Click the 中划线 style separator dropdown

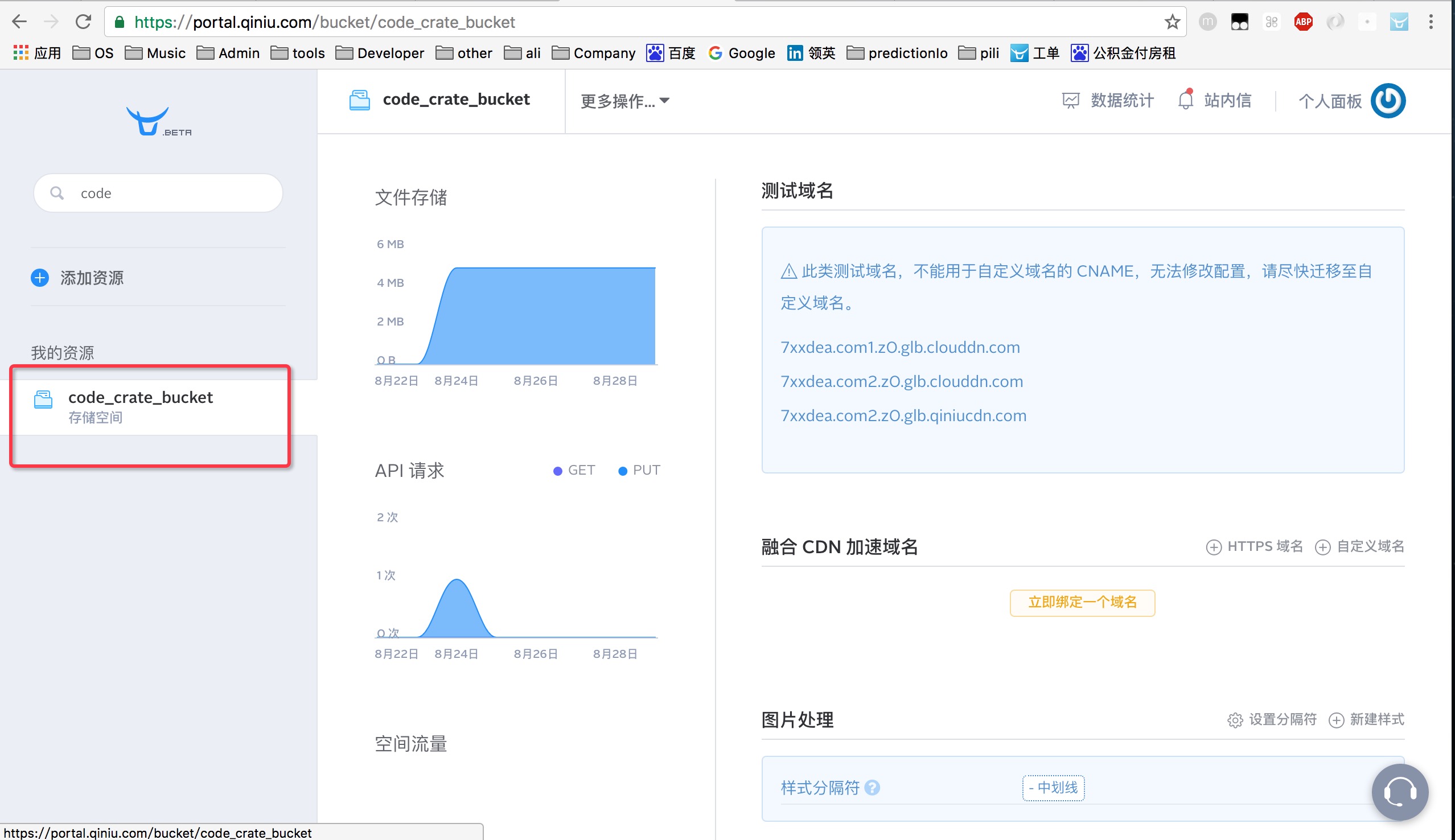1054,788
